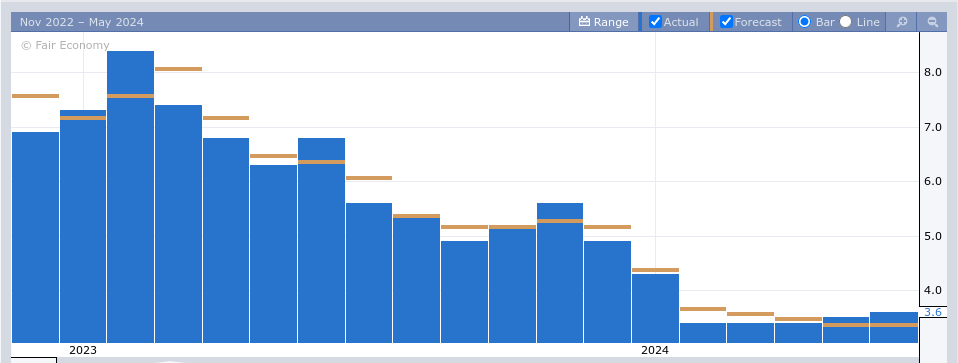
Task: Click the 7.0 axis label
Action: point(933,127)
